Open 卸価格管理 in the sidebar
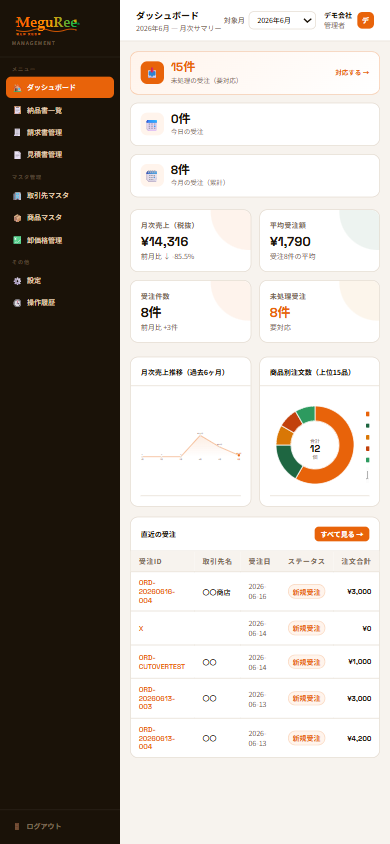Viewport: 390px width, 844px height. [60, 240]
